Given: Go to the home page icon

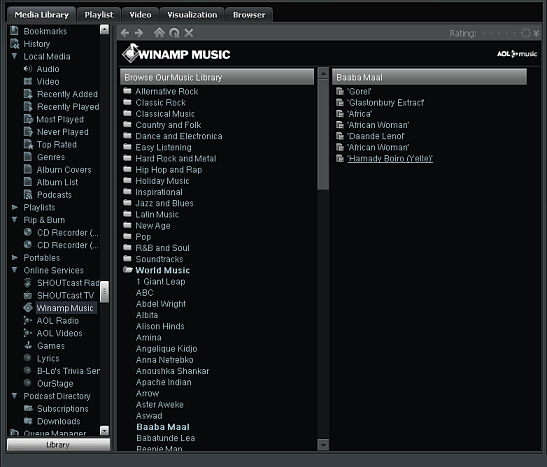Looking at the screenshot, I should pyautogui.click(x=159, y=33).
